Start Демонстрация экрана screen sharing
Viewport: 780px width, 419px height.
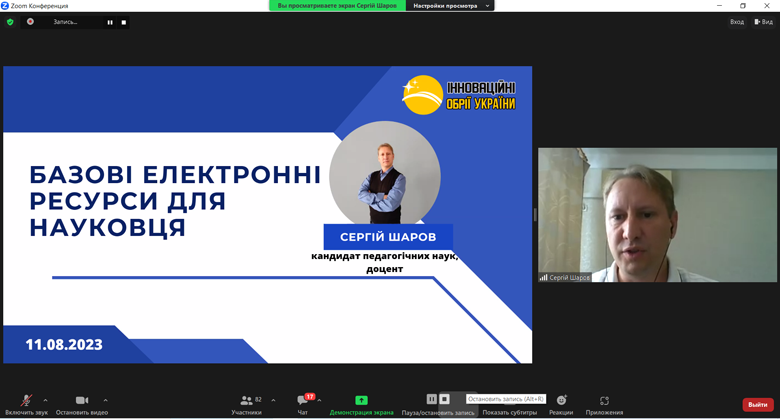361,402
